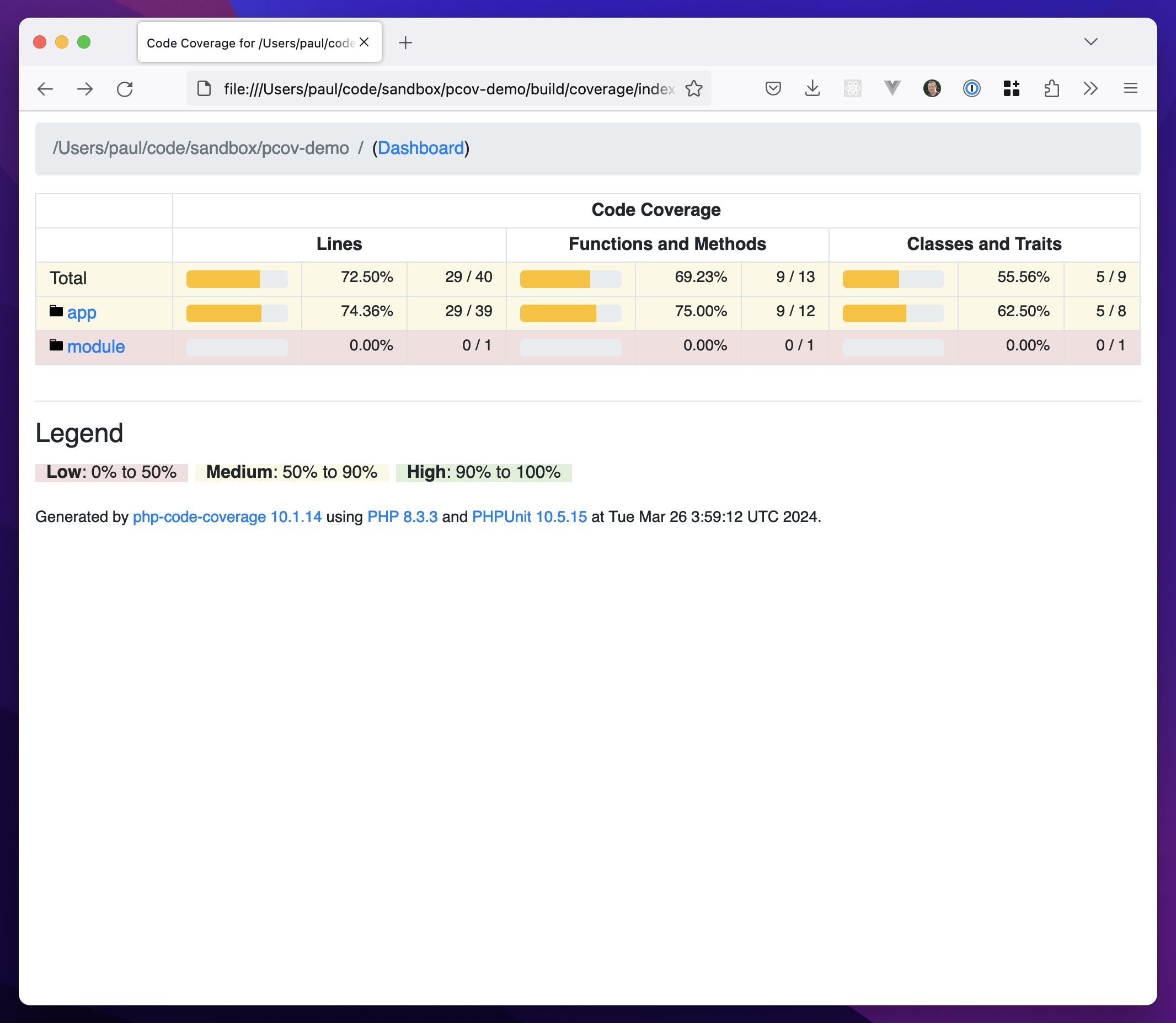Viewport: 1176px width, 1023px height.
Task: Go back to previous page
Action: tap(45, 88)
